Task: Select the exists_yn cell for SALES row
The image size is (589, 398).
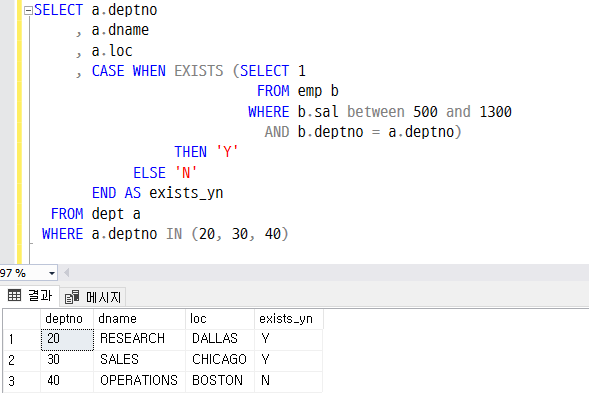Action: [x=288, y=360]
